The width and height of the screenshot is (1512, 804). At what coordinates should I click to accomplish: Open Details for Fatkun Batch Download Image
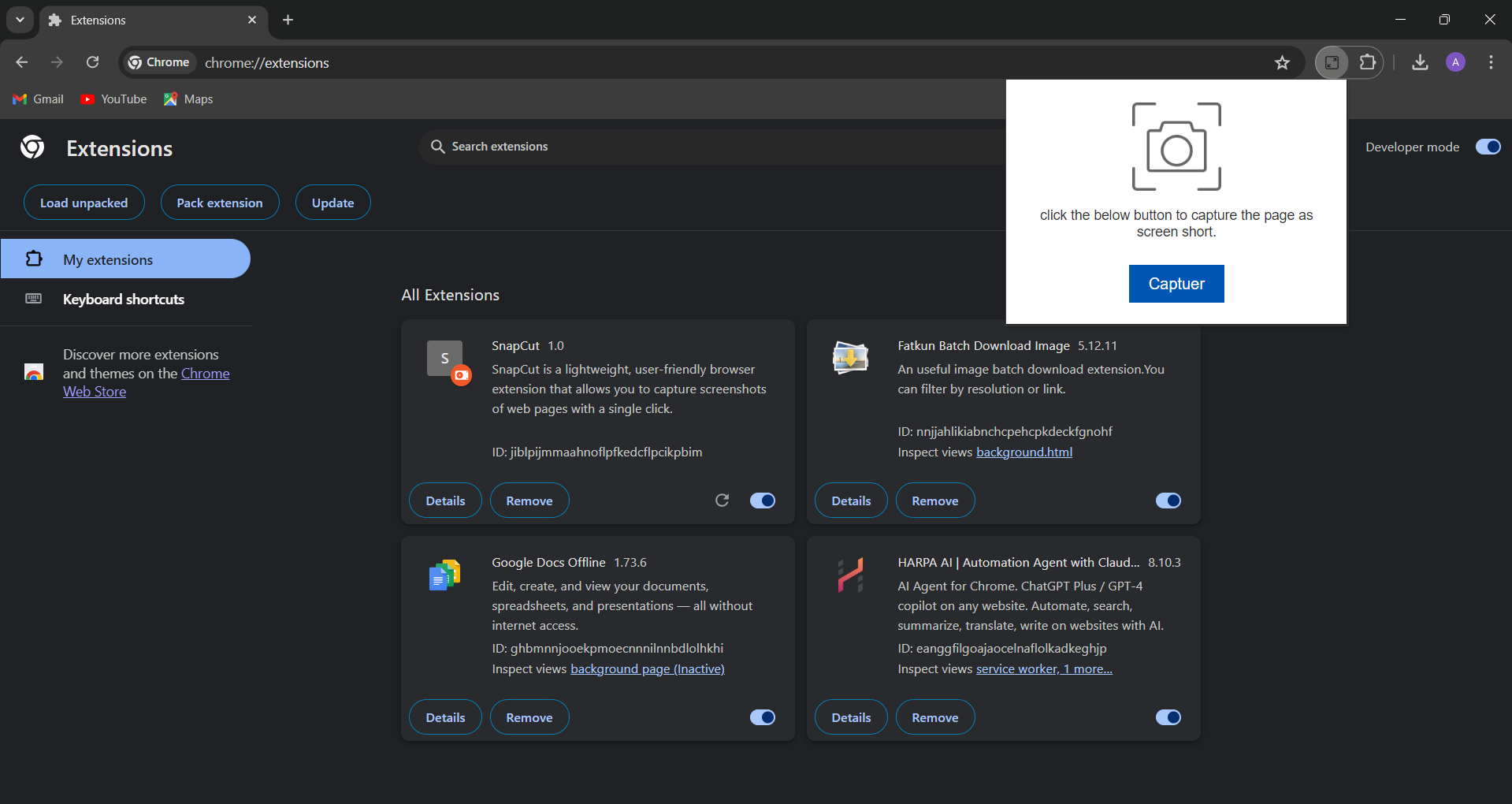851,501
